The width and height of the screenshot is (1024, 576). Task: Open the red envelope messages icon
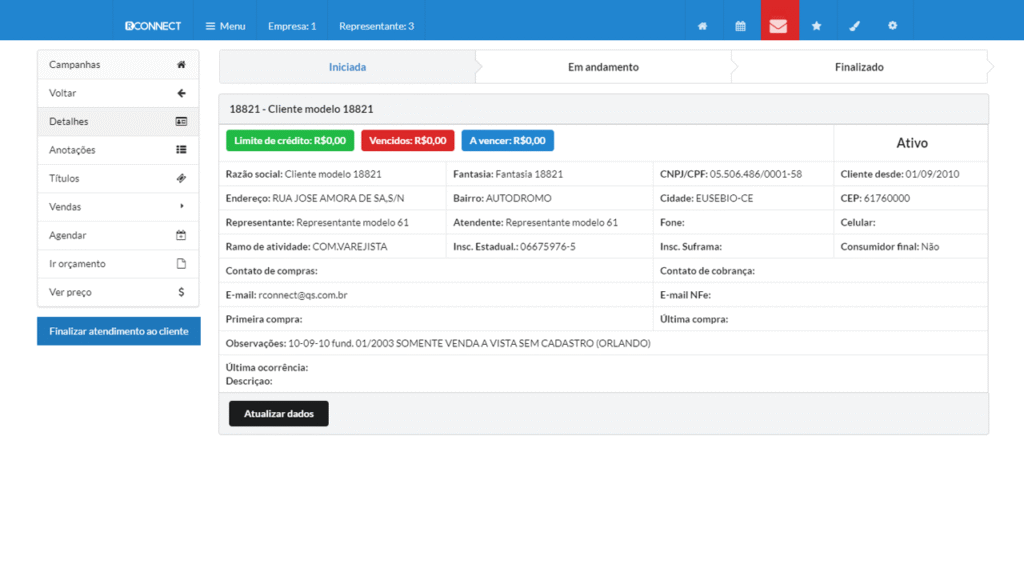[x=778, y=26]
